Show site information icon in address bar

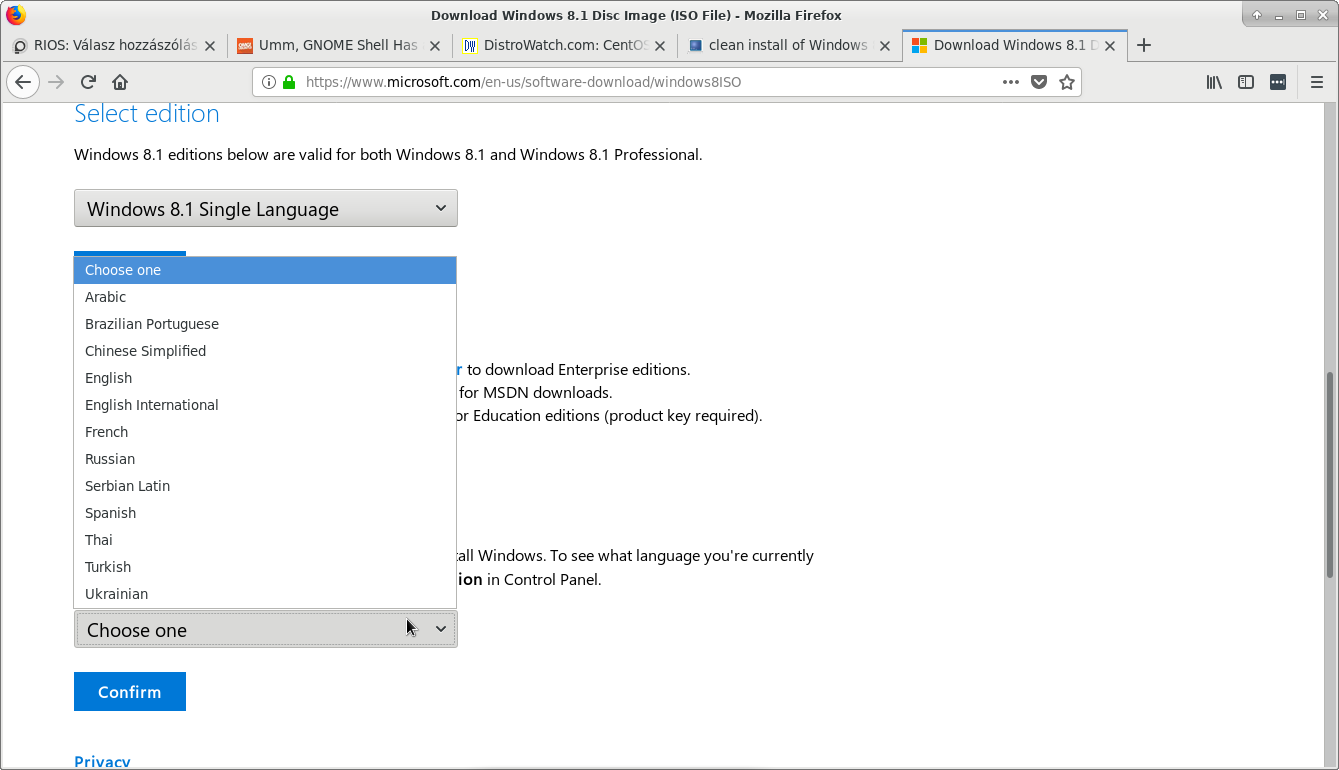click(x=269, y=82)
